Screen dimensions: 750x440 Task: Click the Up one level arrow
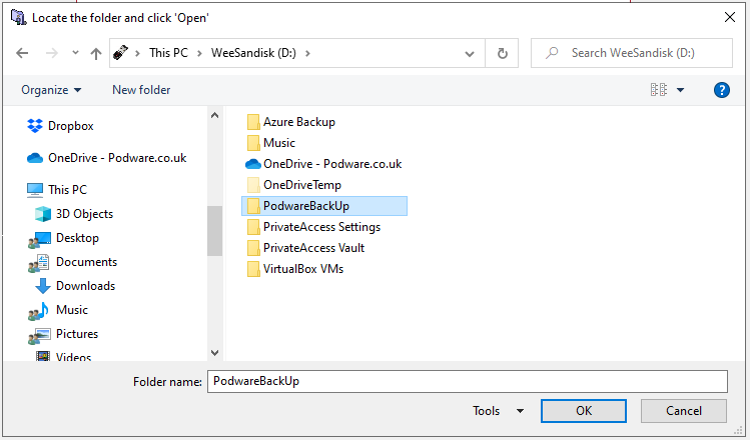coord(96,53)
